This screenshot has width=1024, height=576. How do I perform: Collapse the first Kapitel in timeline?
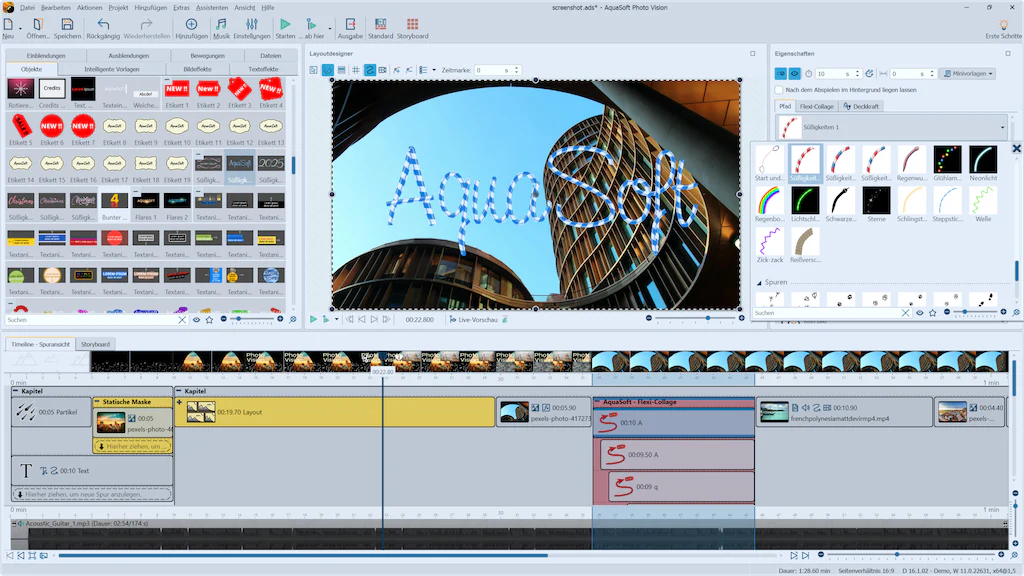pos(16,391)
